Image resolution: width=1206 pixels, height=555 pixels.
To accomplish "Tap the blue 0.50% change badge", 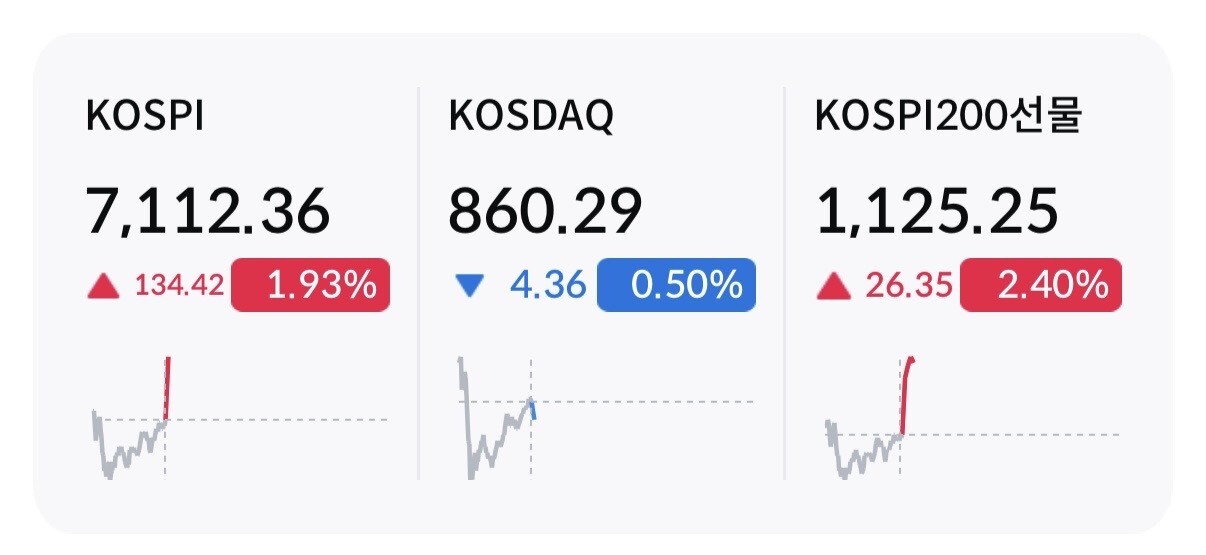I will pyautogui.click(x=676, y=286).
